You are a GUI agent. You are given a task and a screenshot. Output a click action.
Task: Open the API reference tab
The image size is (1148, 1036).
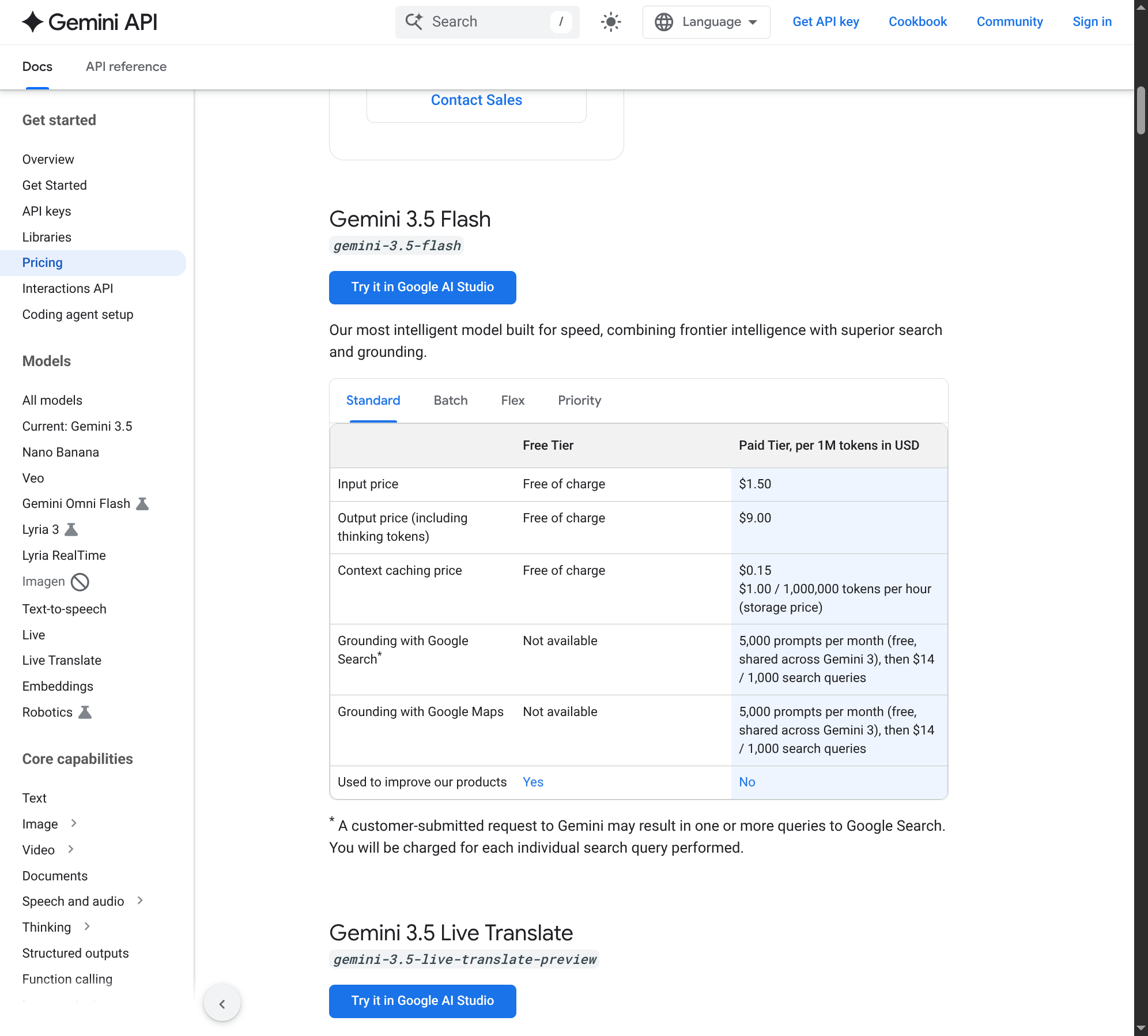tap(126, 67)
